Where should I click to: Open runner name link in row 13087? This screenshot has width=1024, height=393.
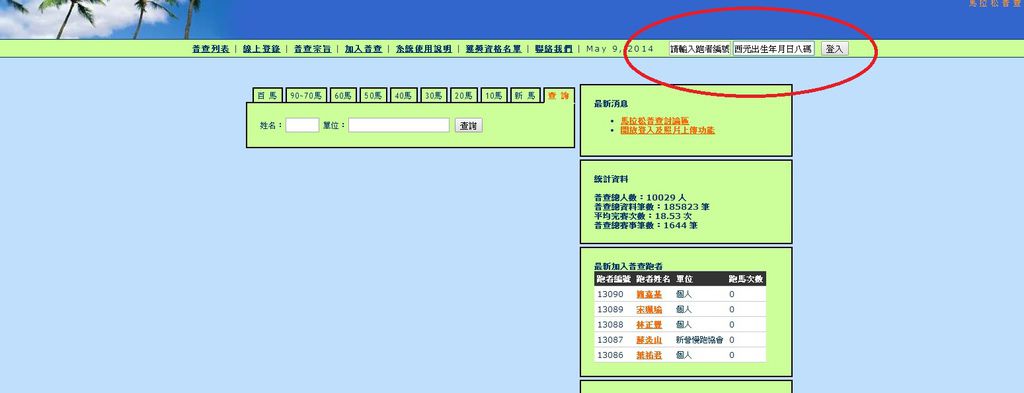(x=649, y=340)
